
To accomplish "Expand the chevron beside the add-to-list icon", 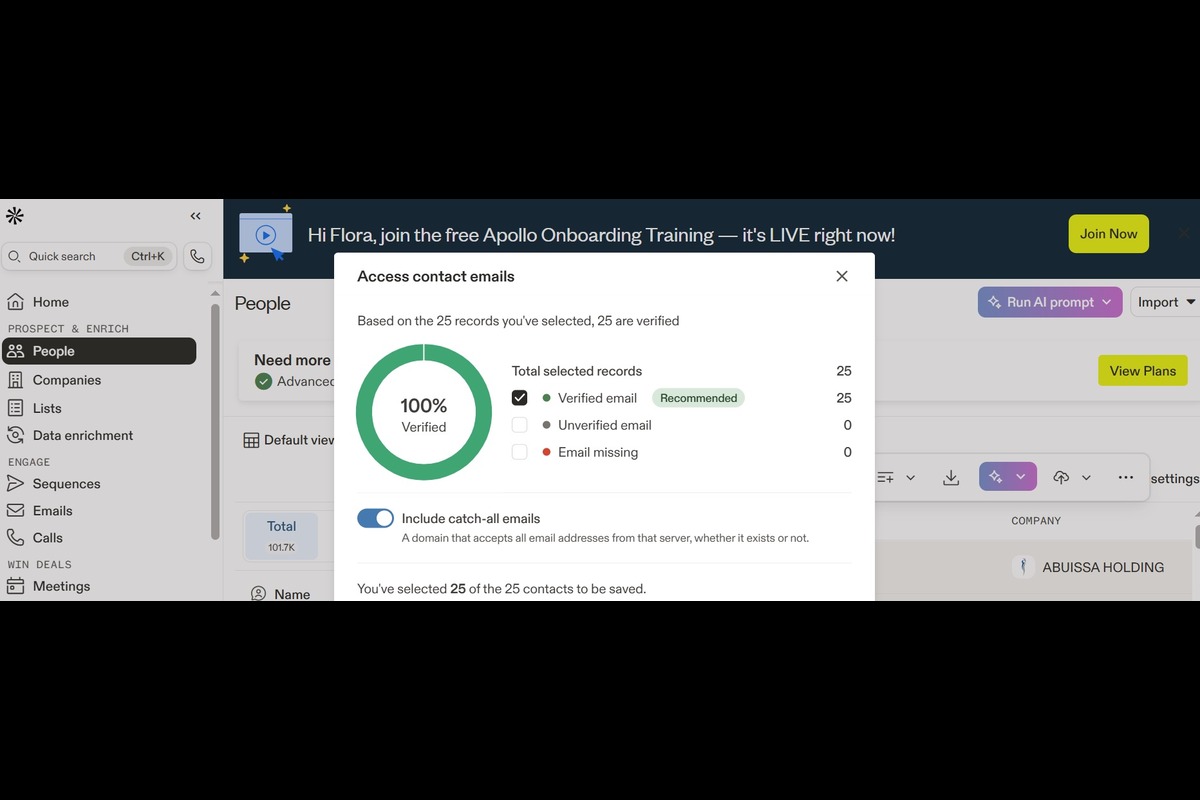I will tap(910, 478).
